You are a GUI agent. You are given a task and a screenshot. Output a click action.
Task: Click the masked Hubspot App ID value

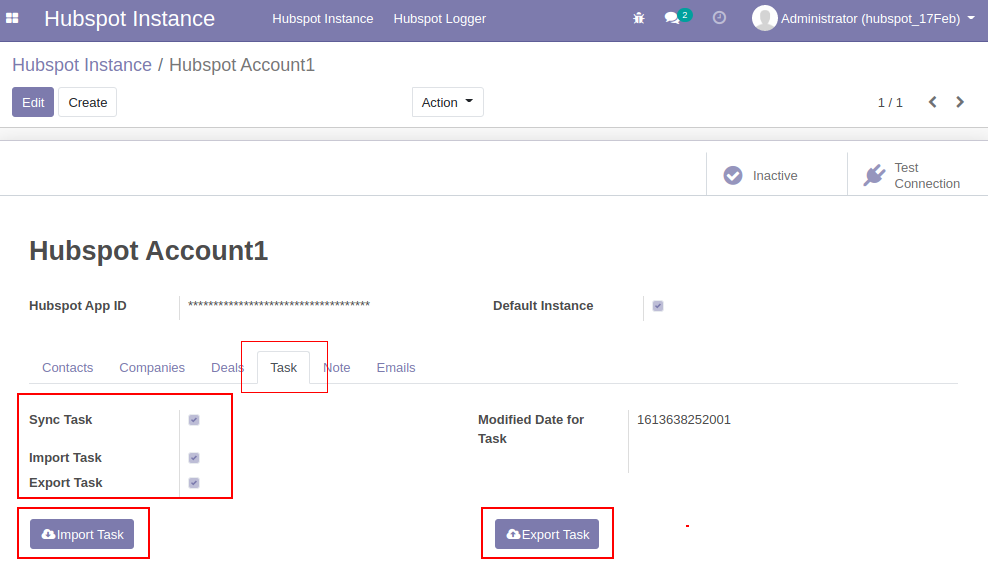pyautogui.click(x=279, y=305)
